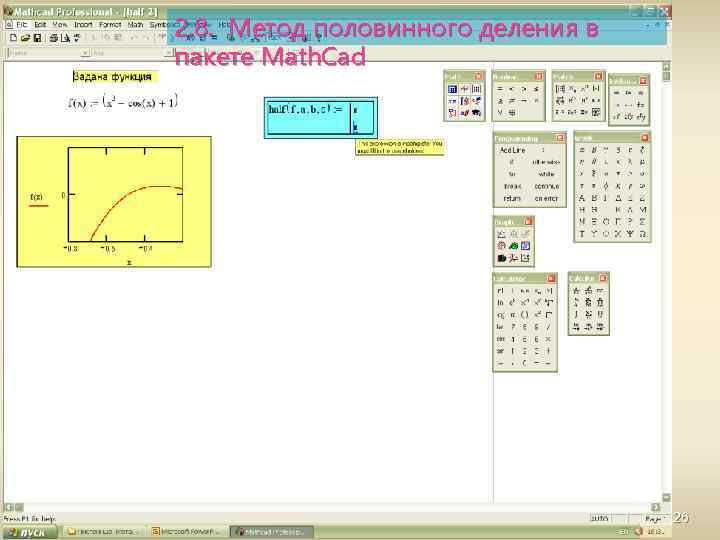
Task: Insert polar plot from Graph palette
Action: point(501,246)
